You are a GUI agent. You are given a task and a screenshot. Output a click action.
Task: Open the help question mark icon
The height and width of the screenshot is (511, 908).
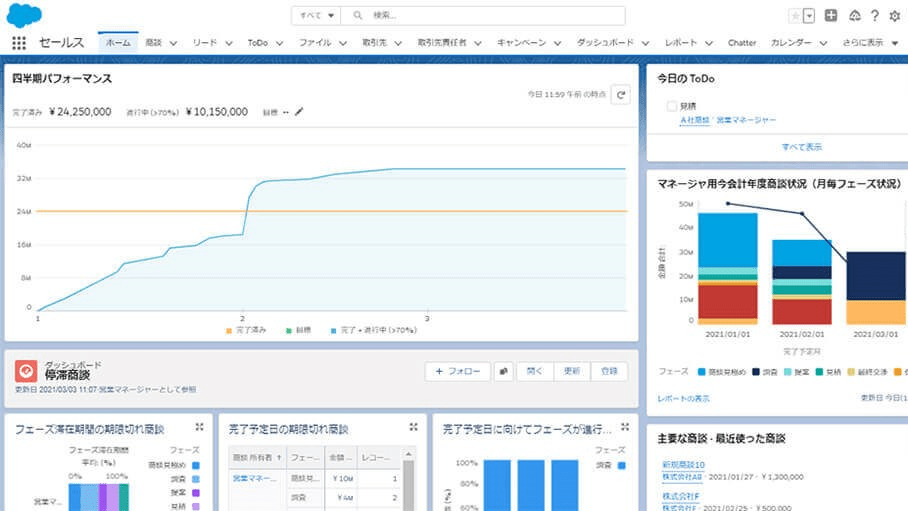875,16
